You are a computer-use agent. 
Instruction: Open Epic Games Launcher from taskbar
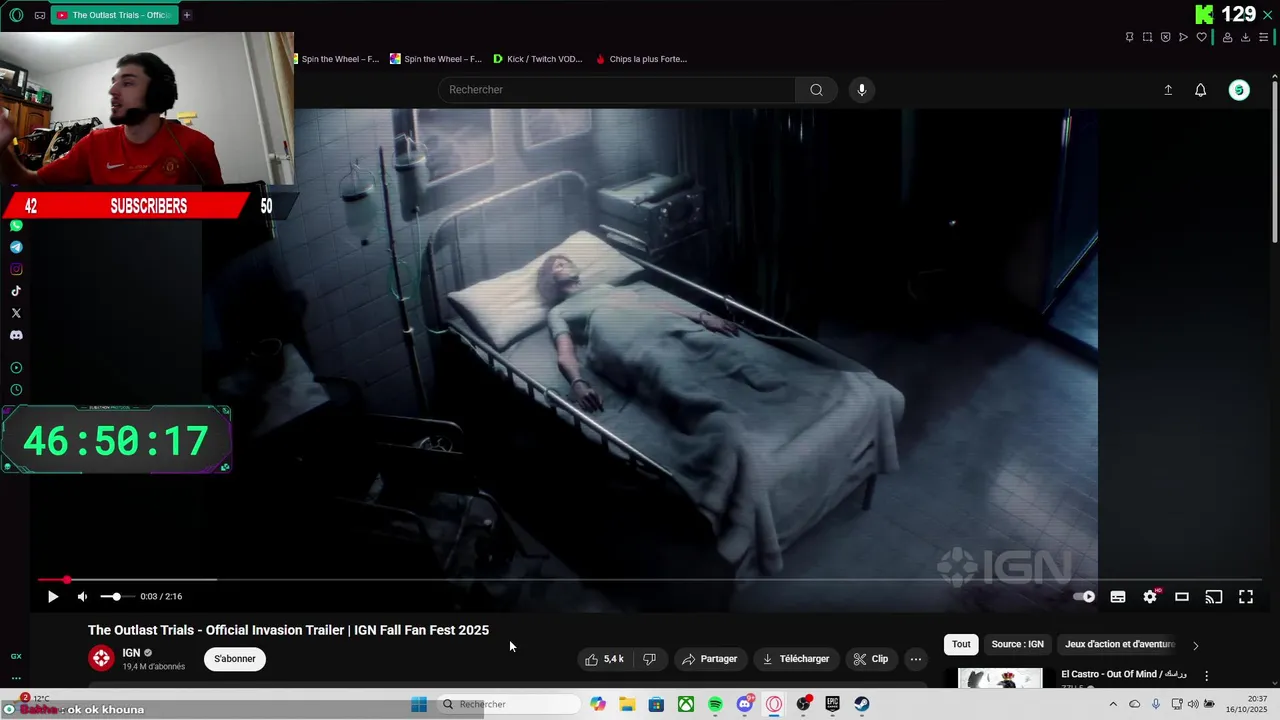click(x=832, y=704)
